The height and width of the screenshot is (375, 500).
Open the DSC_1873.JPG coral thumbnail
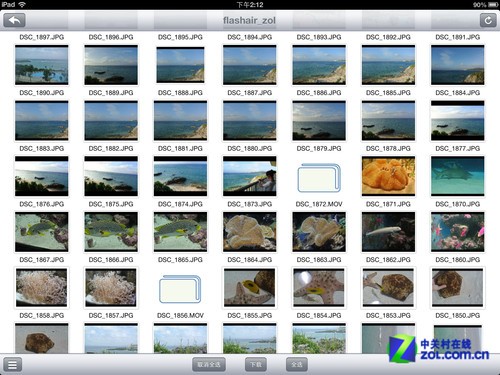pos(250,232)
